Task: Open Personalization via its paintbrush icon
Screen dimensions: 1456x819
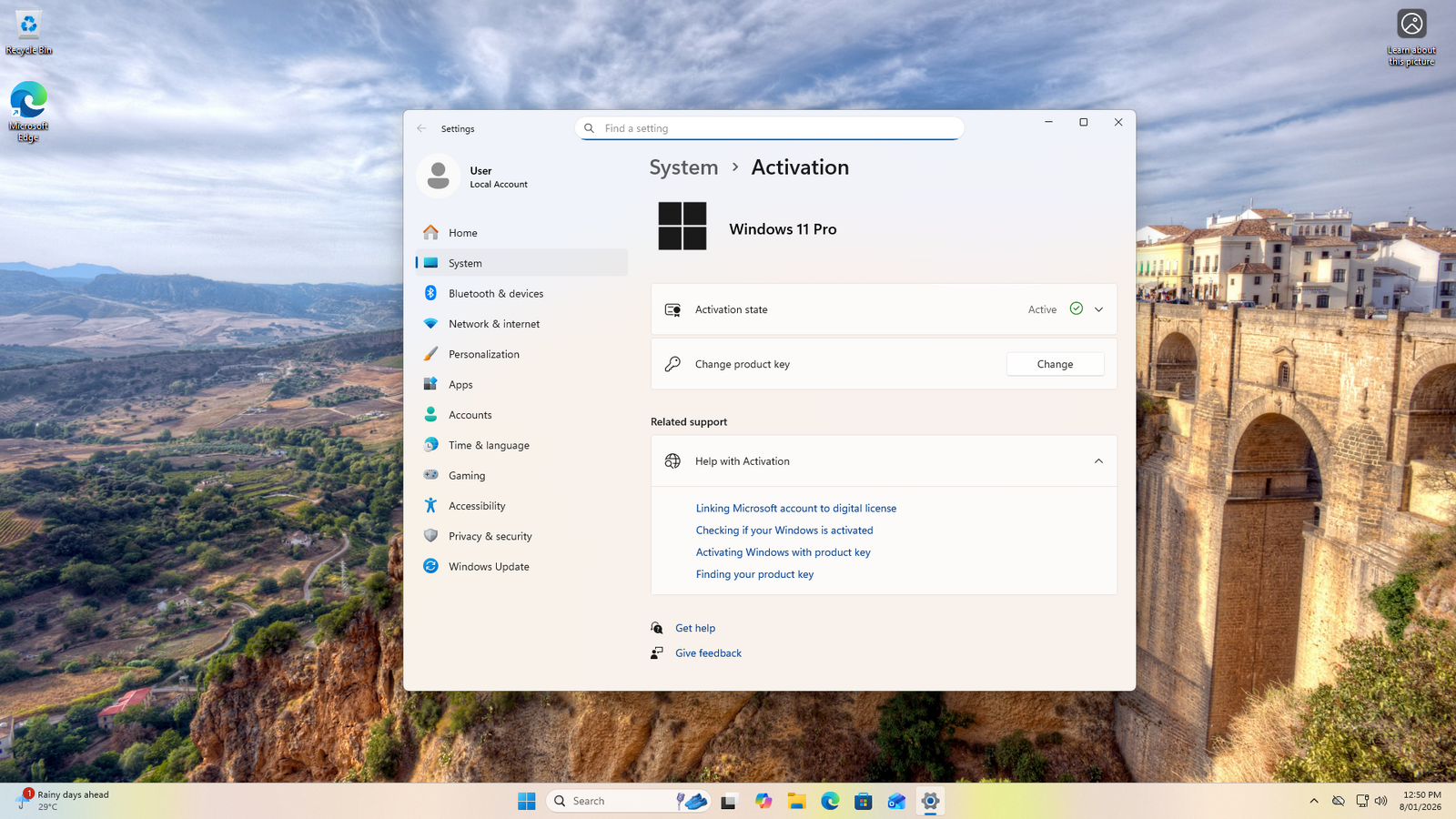Action: pyautogui.click(x=430, y=354)
